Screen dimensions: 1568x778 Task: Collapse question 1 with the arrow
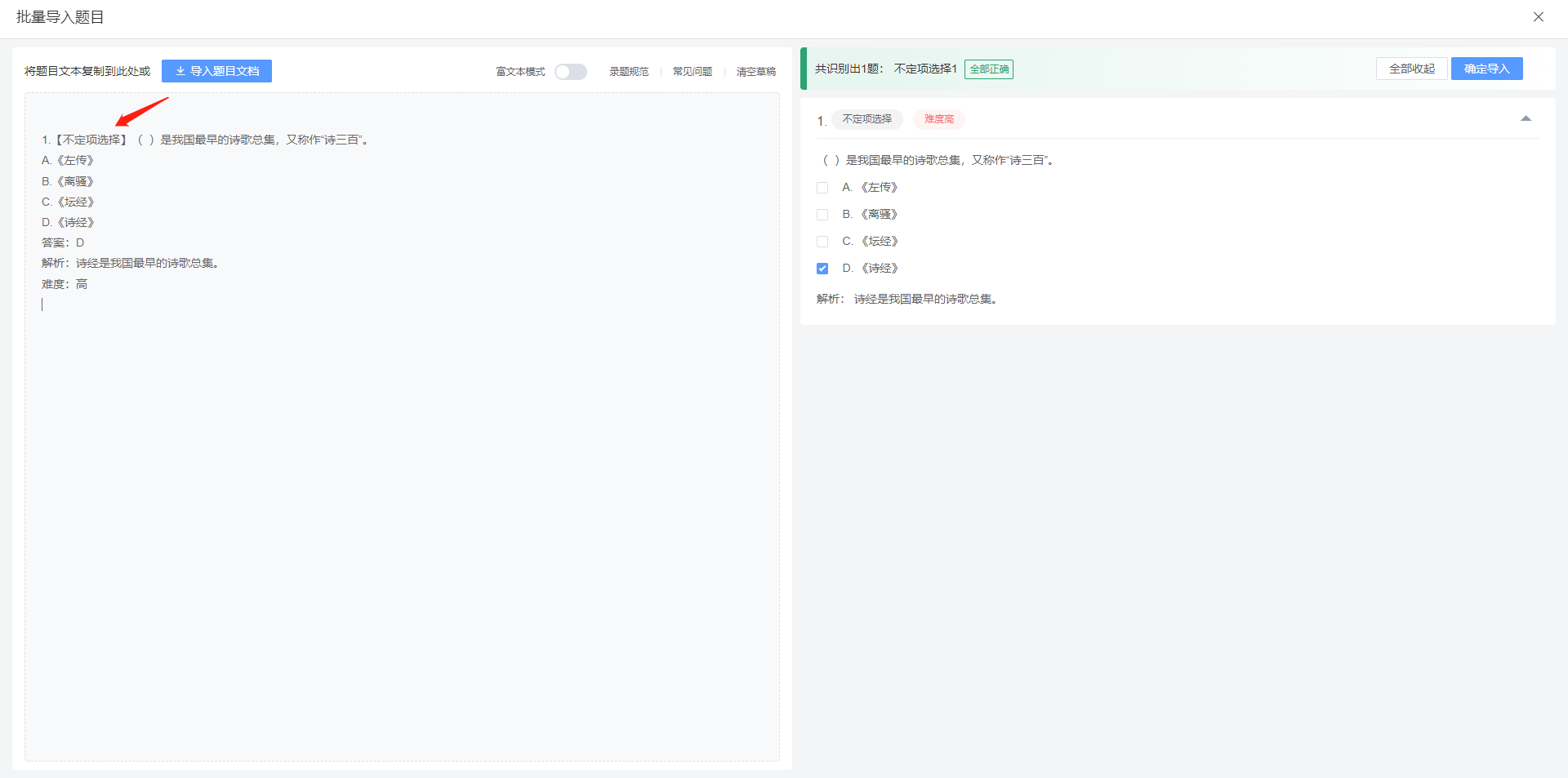tap(1525, 119)
